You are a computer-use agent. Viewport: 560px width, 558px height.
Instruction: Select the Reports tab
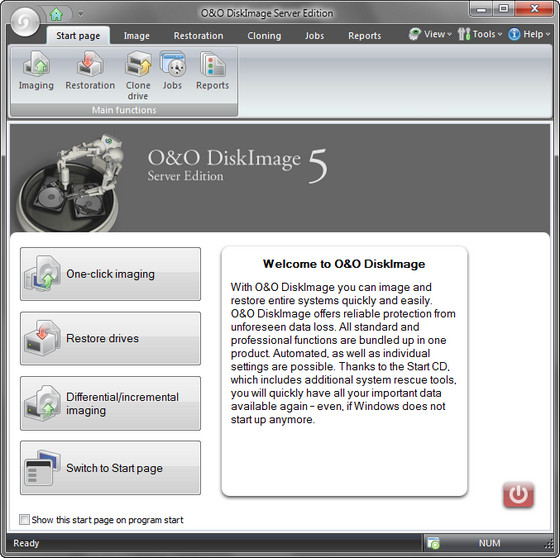(365, 36)
